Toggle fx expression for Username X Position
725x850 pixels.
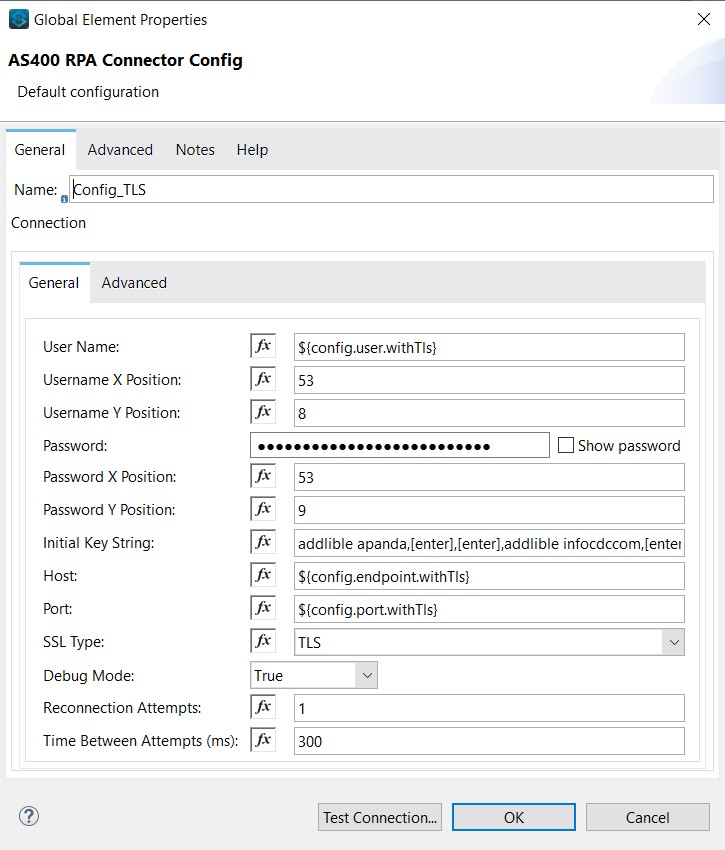[263, 379]
